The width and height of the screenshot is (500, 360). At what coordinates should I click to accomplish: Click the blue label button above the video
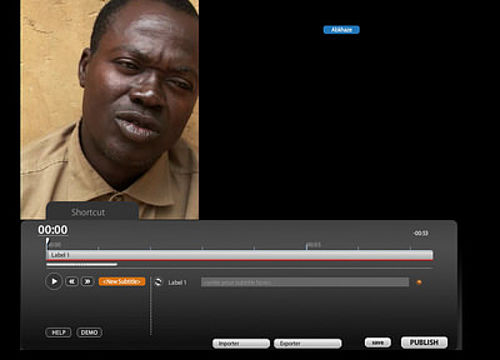341,30
